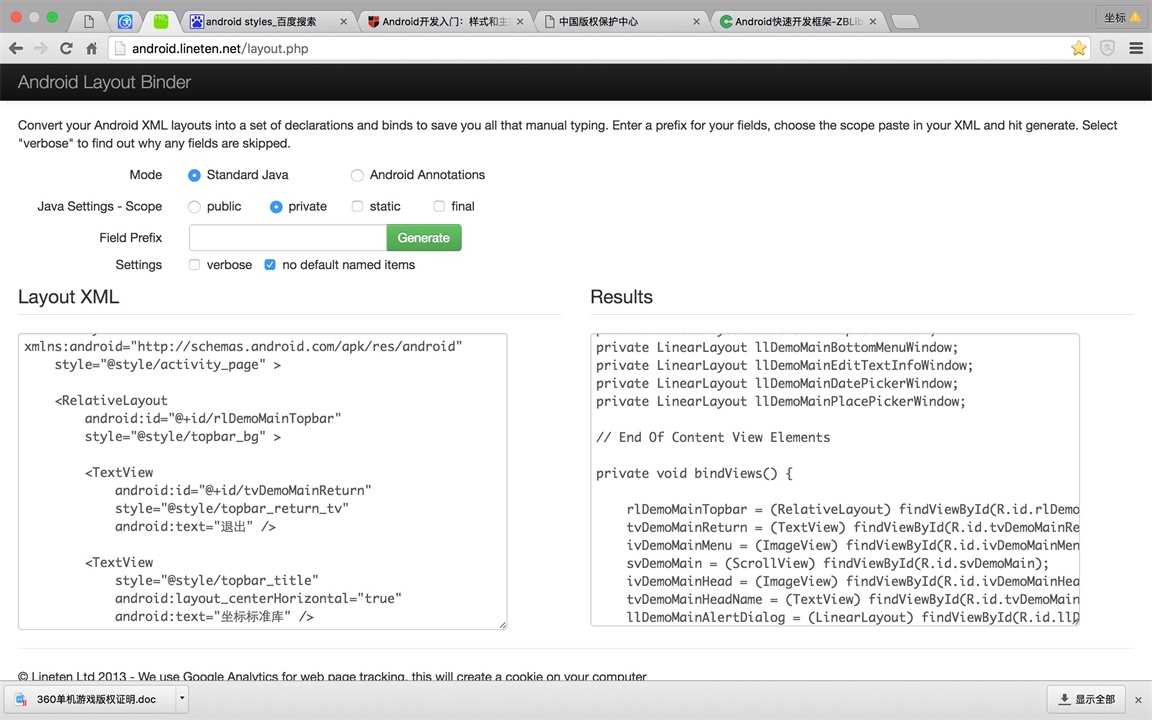Expand the download item options arrow

[x=182, y=699]
